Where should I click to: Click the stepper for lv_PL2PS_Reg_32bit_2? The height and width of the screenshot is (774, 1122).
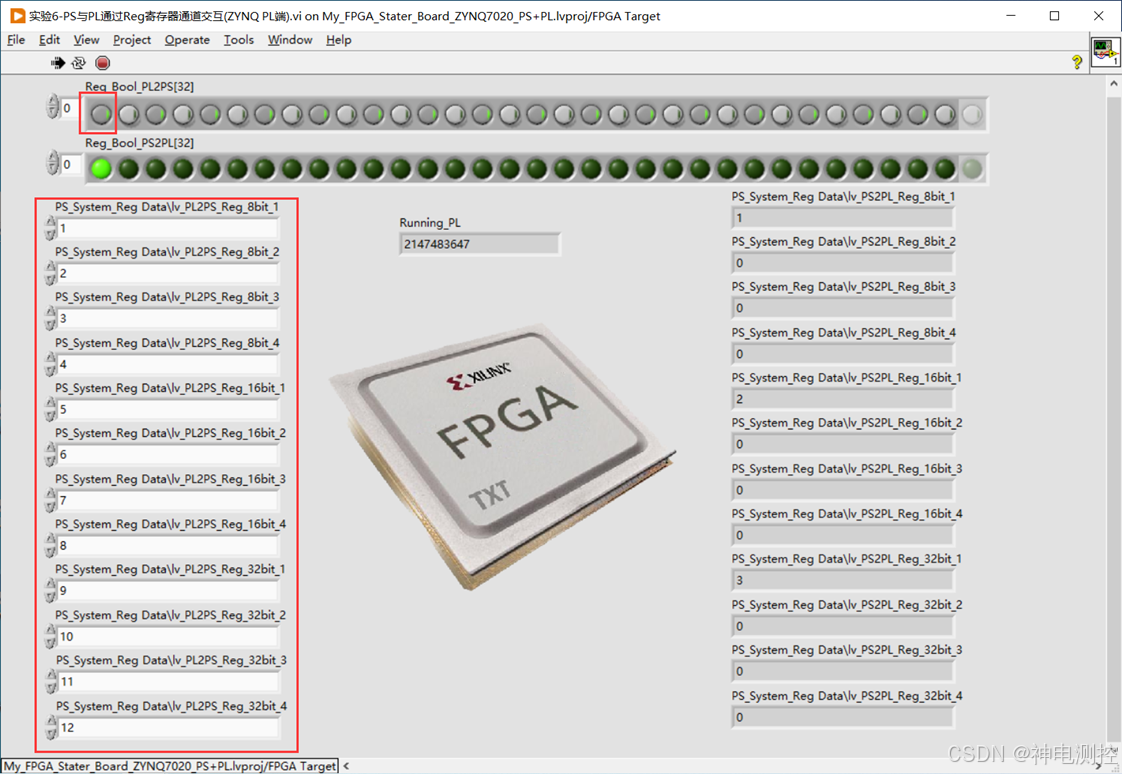[x=50, y=636]
